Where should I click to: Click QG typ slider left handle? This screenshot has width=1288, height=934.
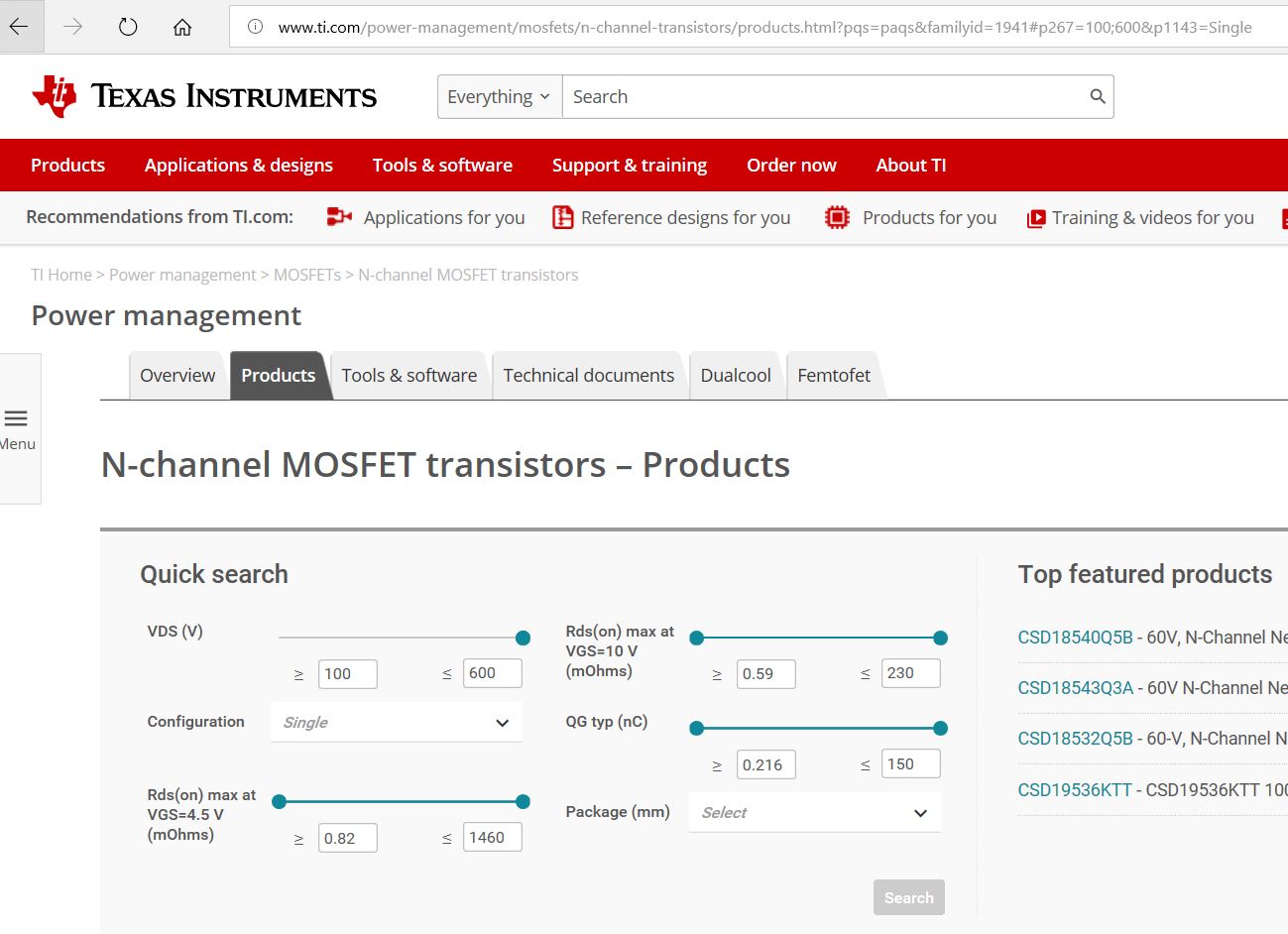pos(697,729)
